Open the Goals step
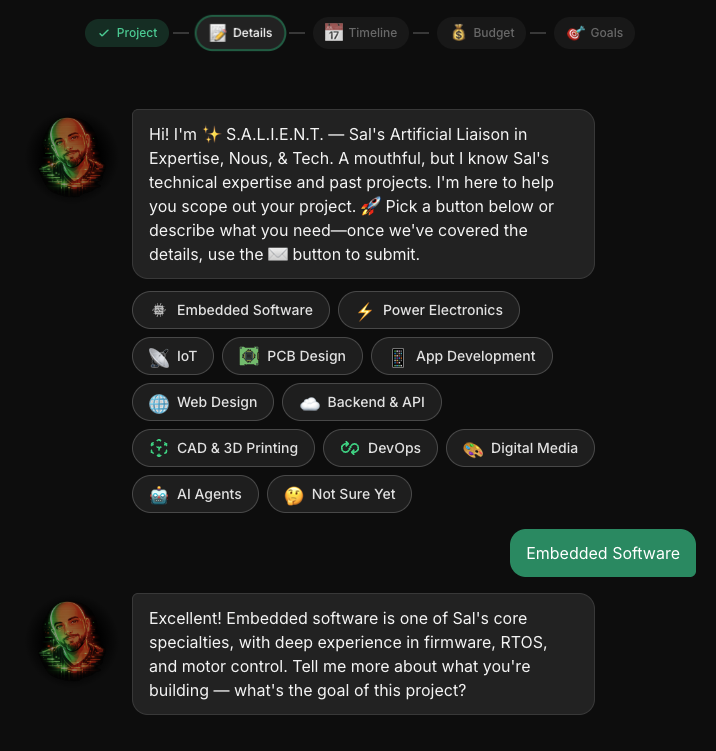 pos(594,33)
